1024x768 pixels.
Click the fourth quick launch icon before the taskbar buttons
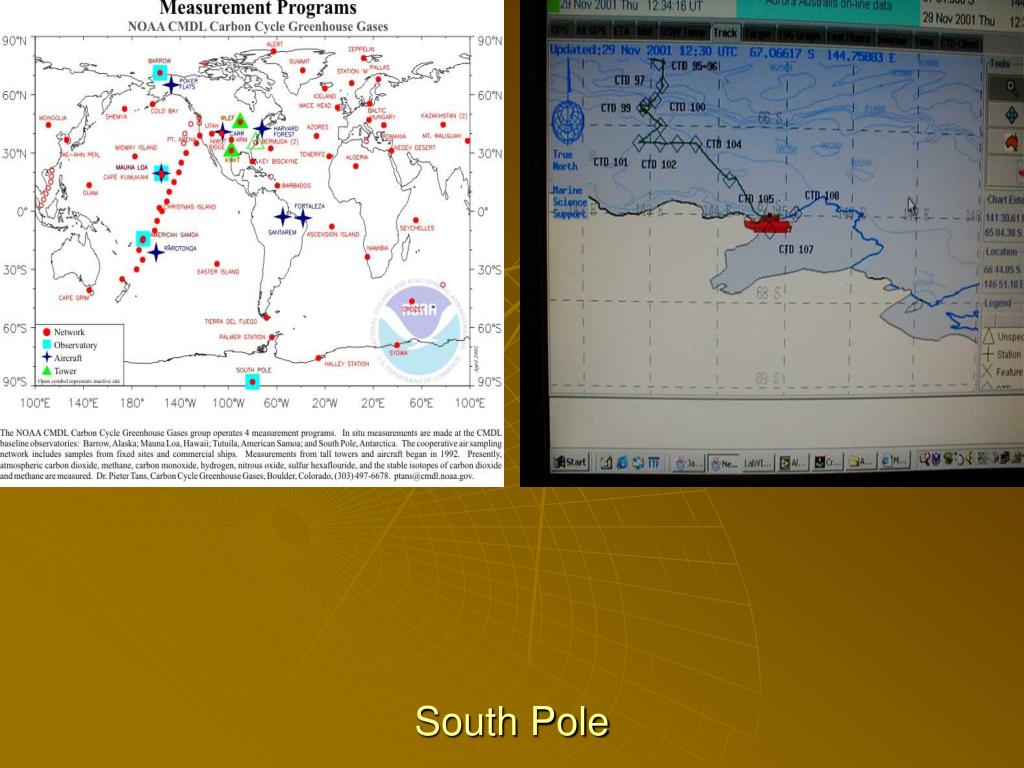(654, 463)
